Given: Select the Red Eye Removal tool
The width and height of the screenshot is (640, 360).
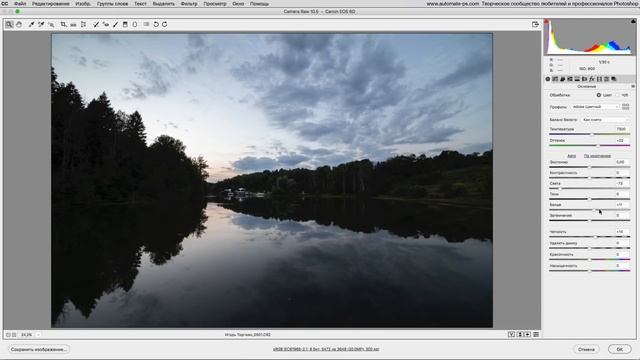Looking at the screenshot, I should 106,24.
